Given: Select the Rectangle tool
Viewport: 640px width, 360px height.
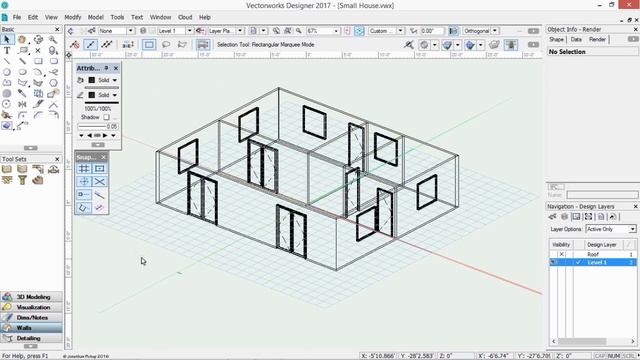Looking at the screenshot, I should [38, 61].
